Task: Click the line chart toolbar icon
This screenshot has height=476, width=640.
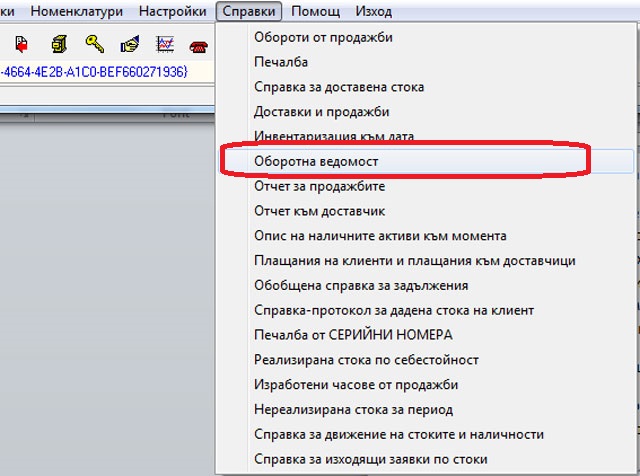Action: 165,44
